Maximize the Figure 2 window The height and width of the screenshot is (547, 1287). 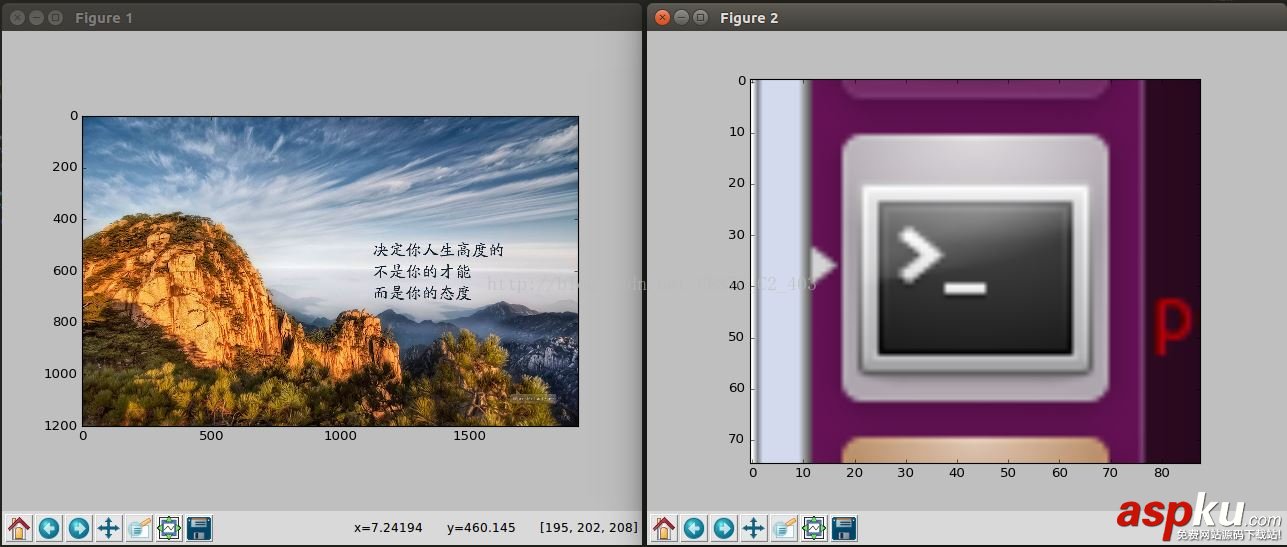coord(700,17)
